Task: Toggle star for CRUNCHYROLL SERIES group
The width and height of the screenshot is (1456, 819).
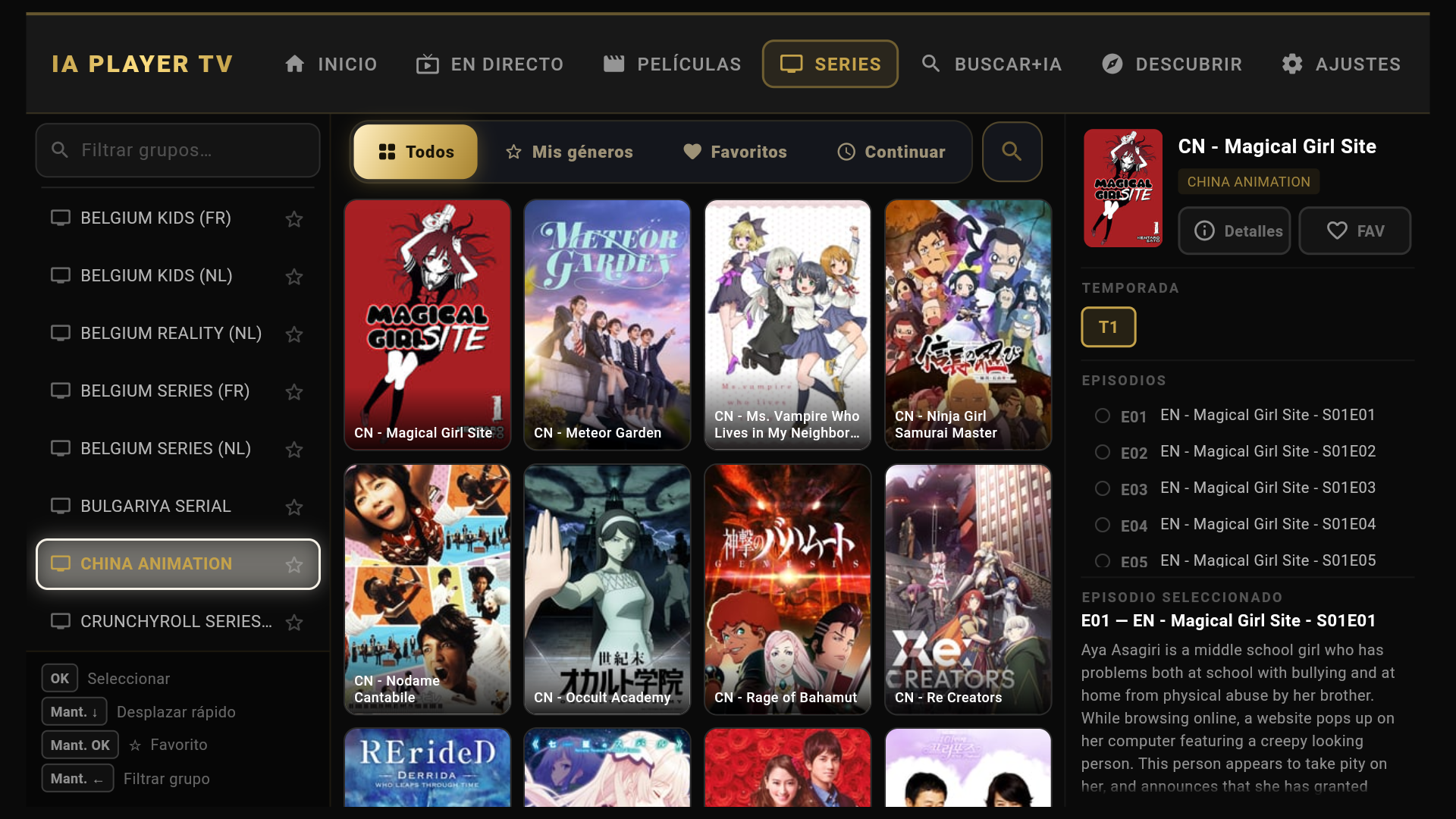Action: 294,622
